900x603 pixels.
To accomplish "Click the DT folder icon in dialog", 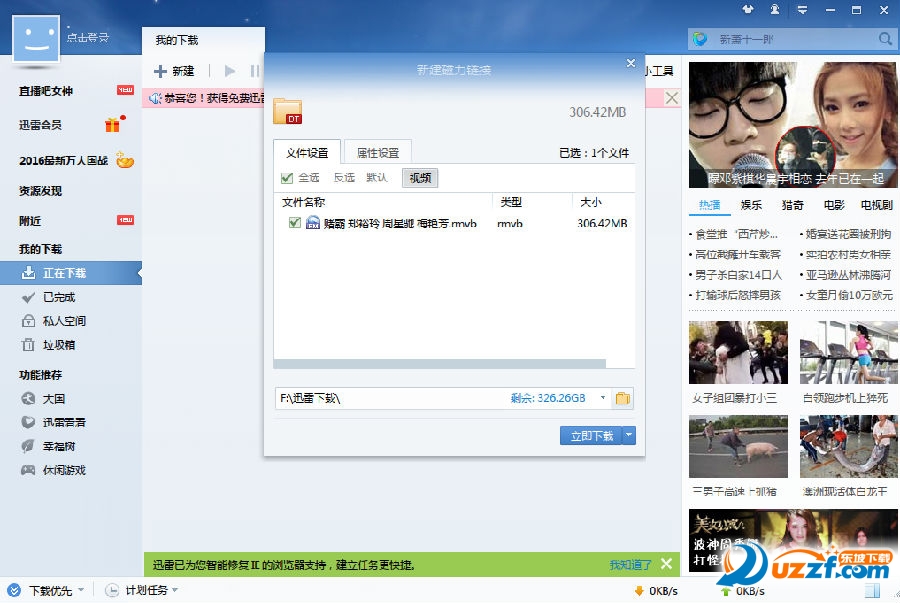I will click(288, 111).
